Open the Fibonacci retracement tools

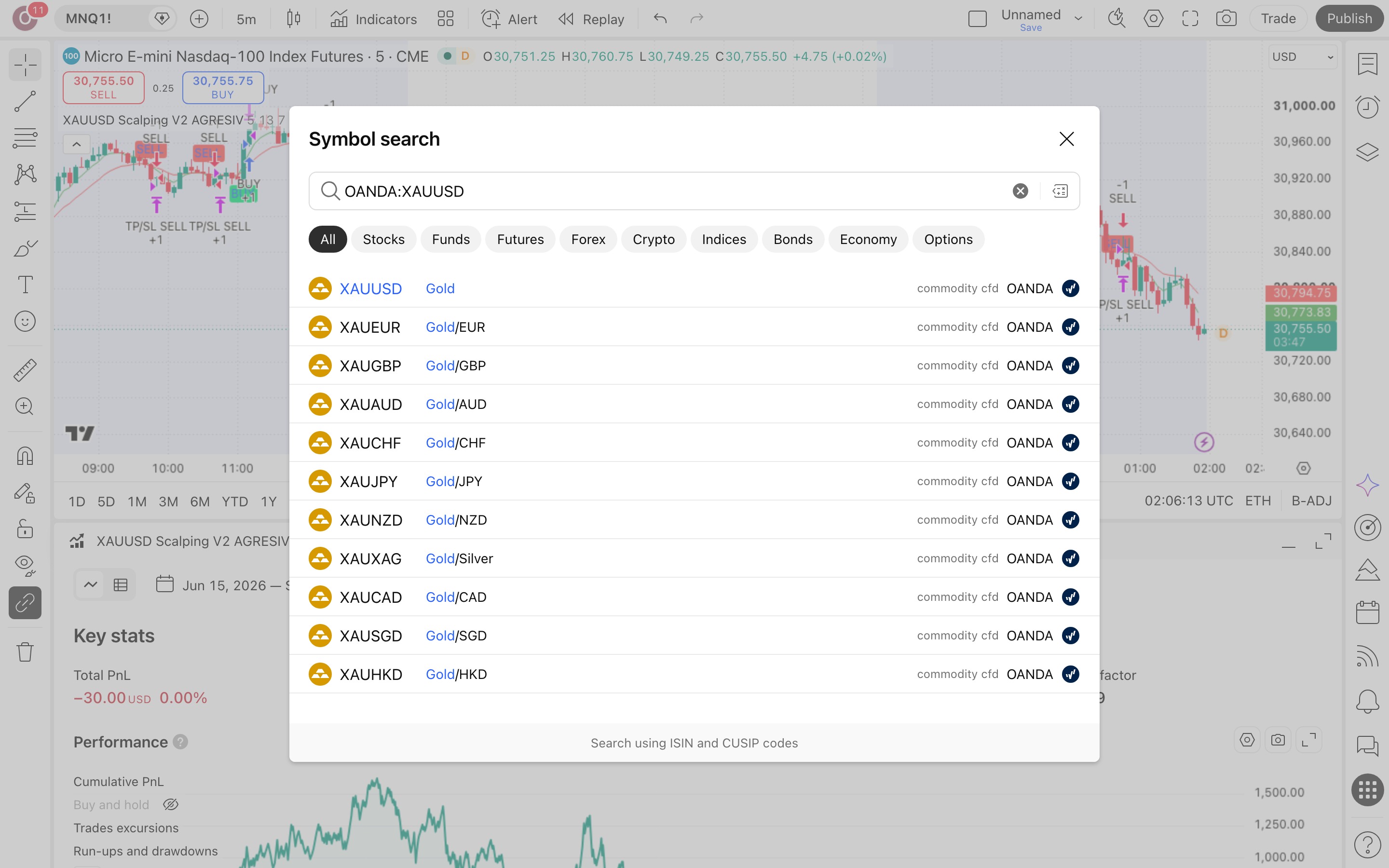tap(25, 138)
